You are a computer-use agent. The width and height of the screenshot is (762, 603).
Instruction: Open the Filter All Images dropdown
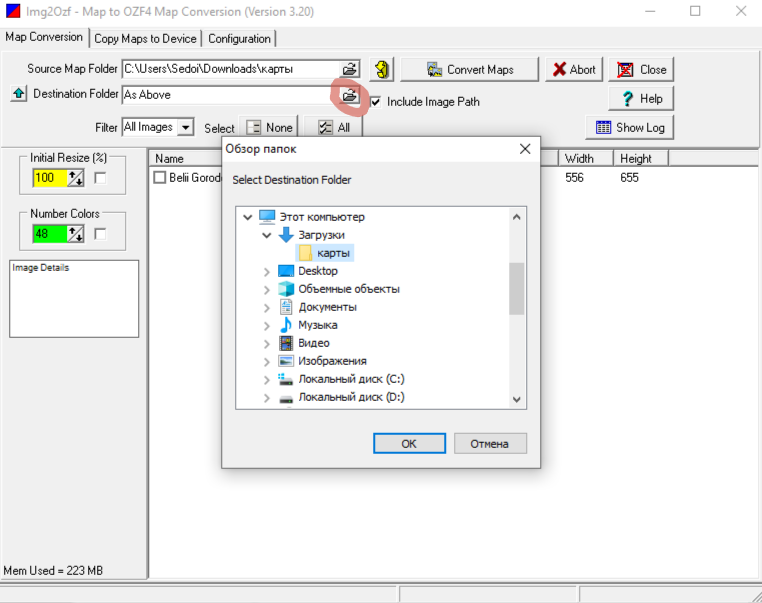point(185,127)
